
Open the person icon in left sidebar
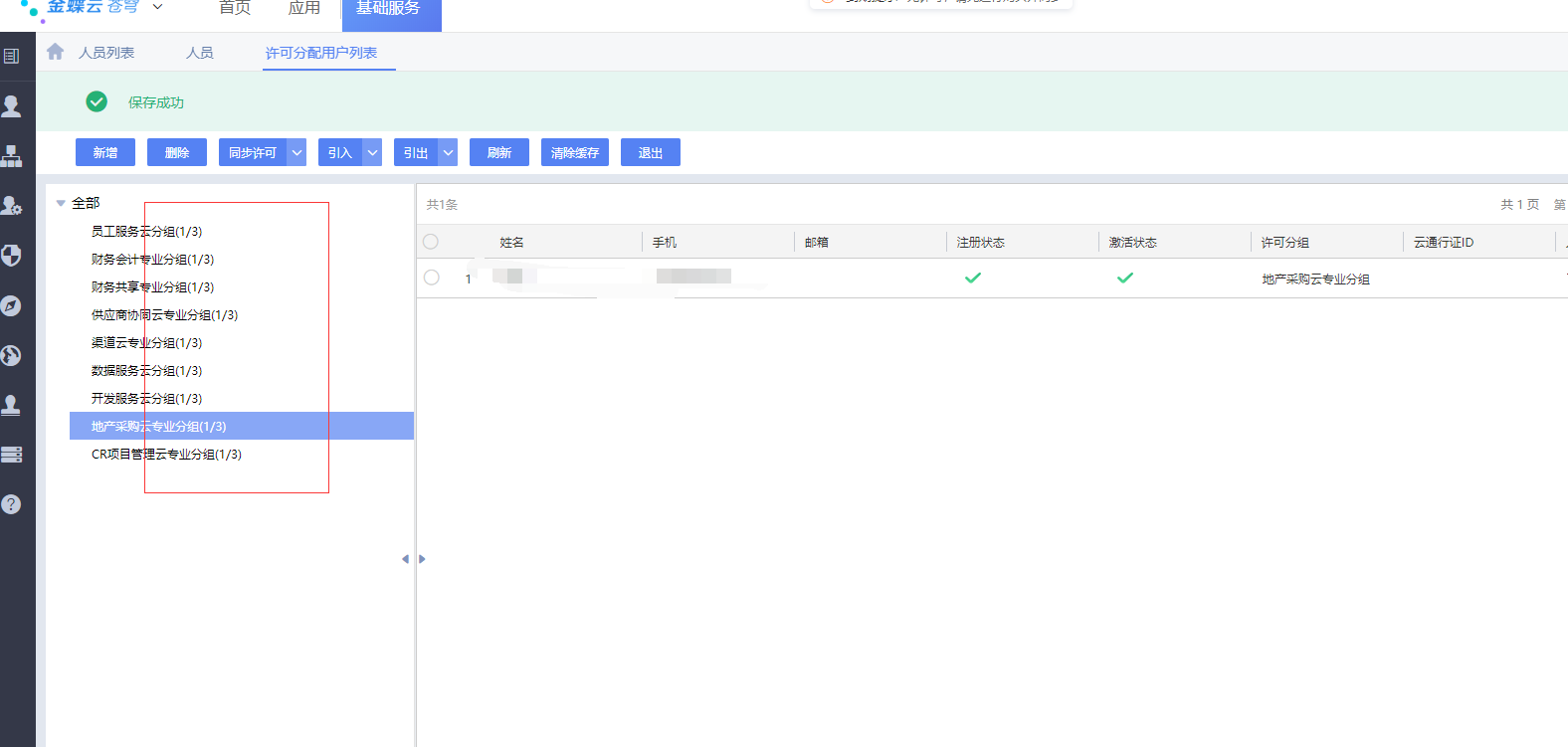(x=12, y=106)
